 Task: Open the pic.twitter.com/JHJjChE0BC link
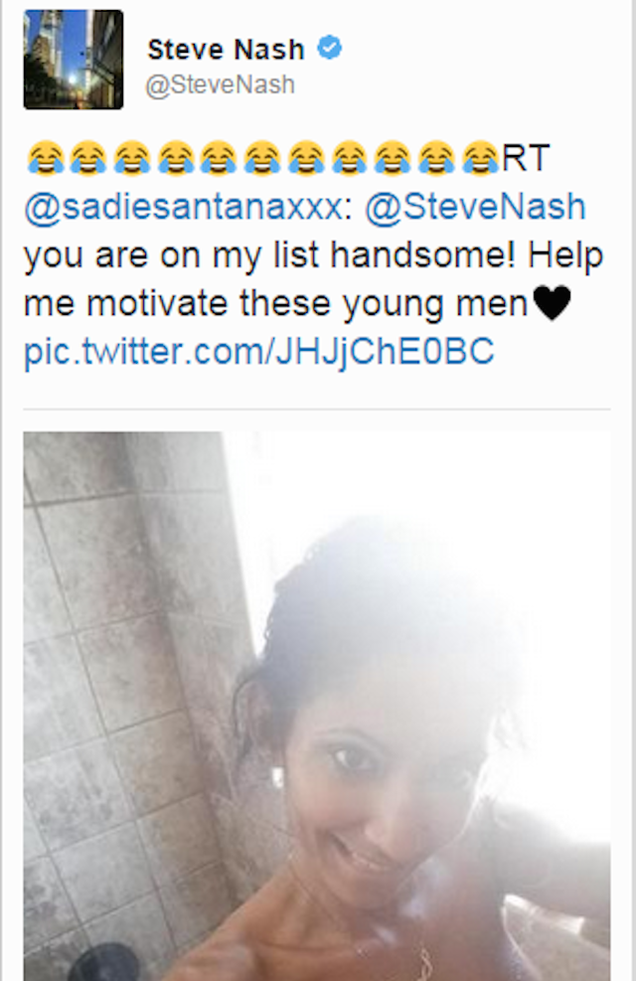(259, 352)
